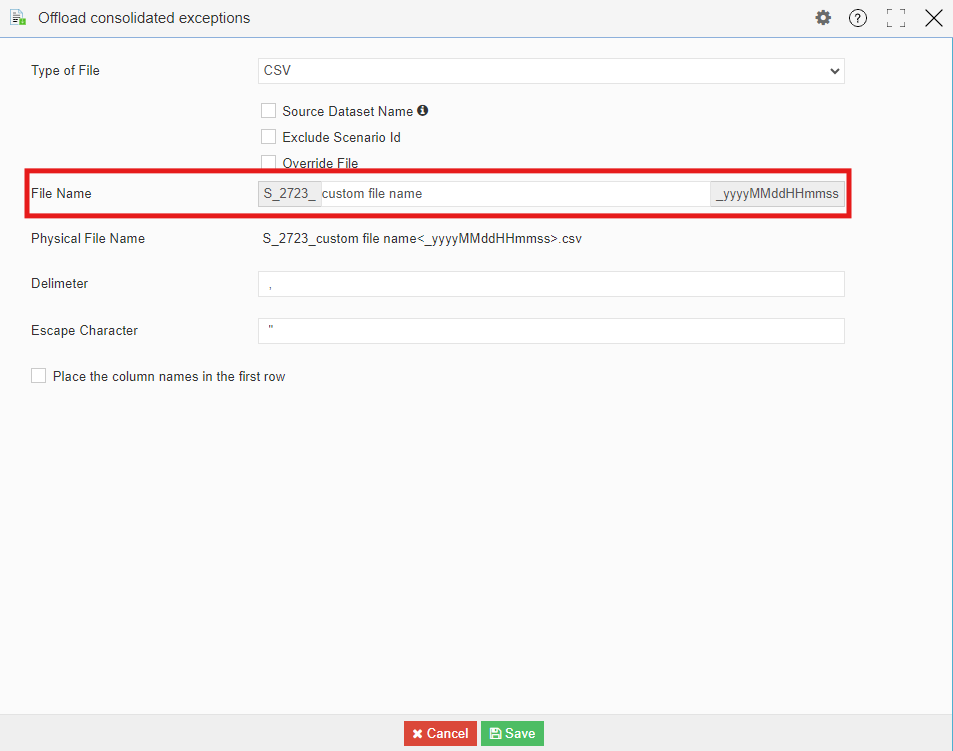Screen dimensions: 953x751
Task: Enable the Source Dataset Name checkbox
Action: point(268,111)
